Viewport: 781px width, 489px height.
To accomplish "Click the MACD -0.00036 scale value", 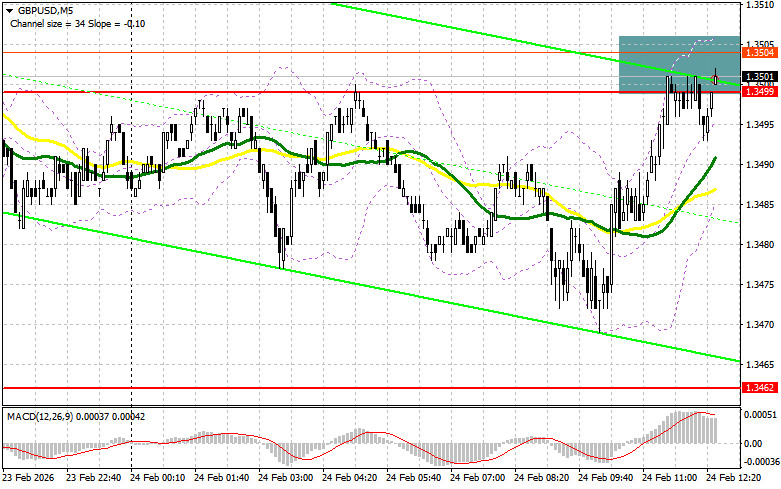I will [761, 462].
